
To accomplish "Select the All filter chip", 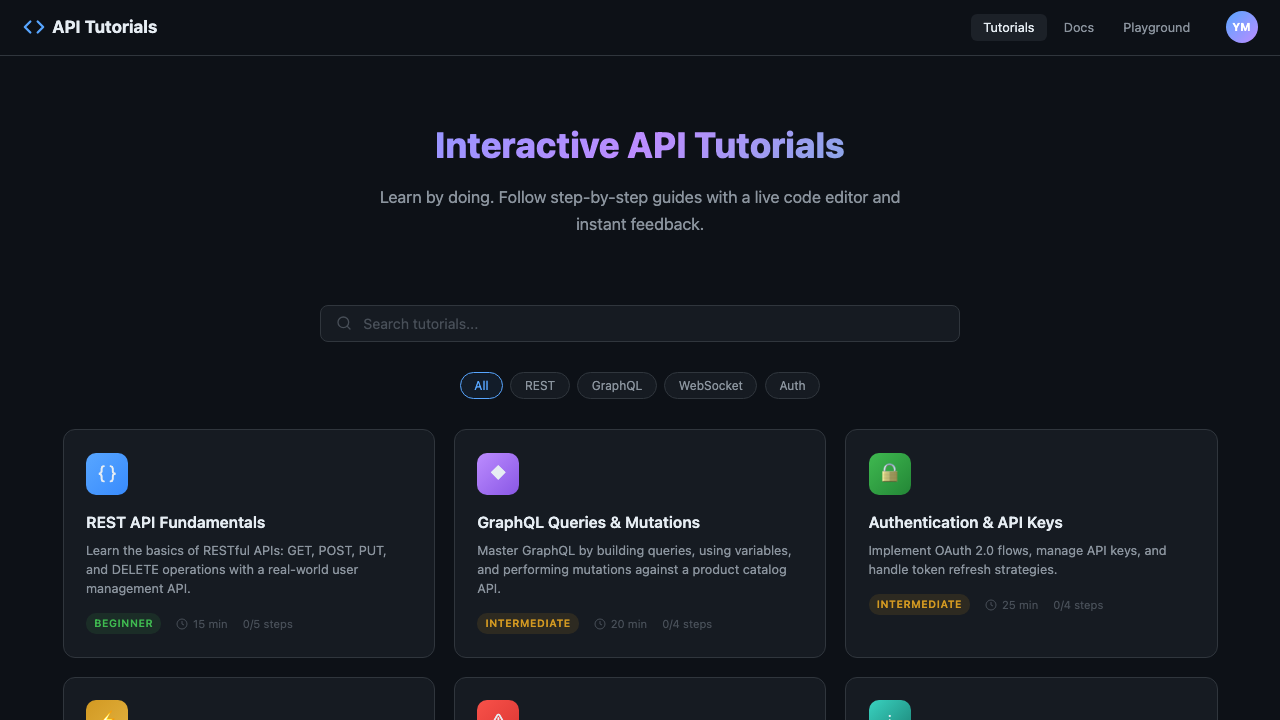I will [481, 385].
